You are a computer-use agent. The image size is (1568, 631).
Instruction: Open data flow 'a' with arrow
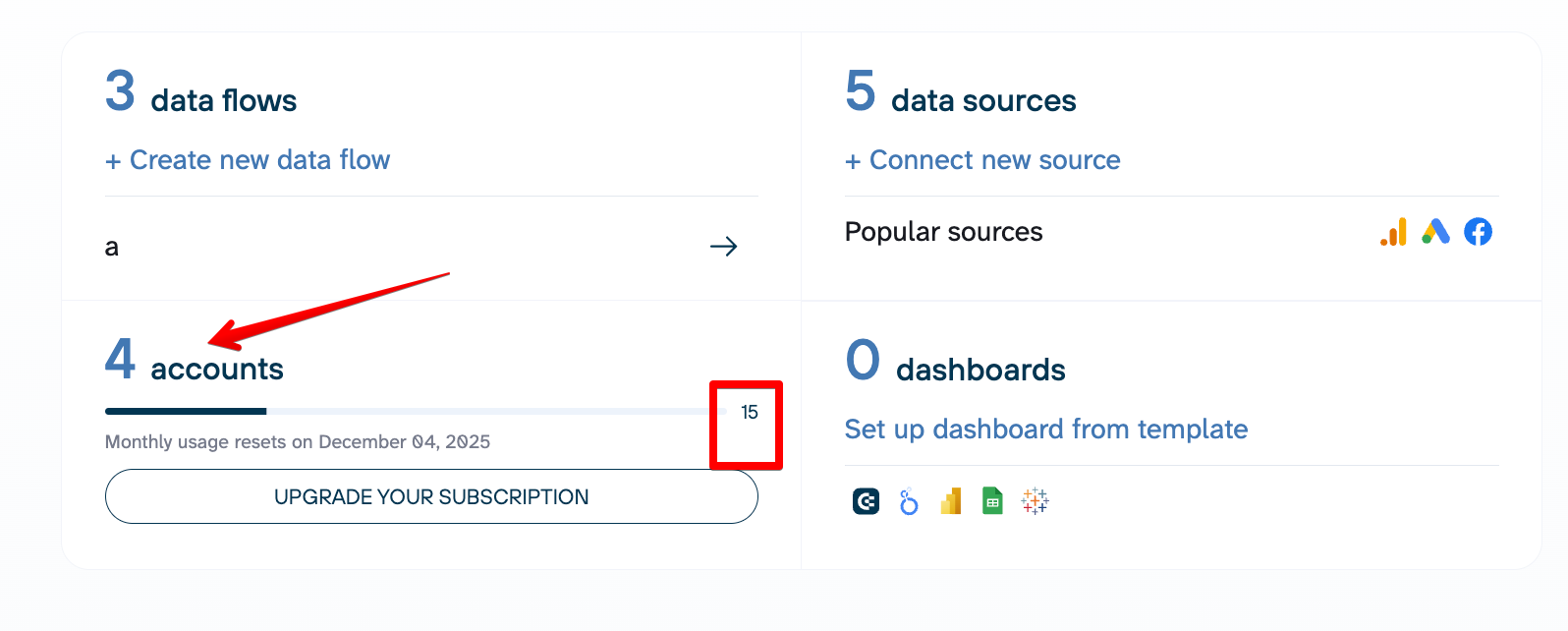(x=723, y=247)
